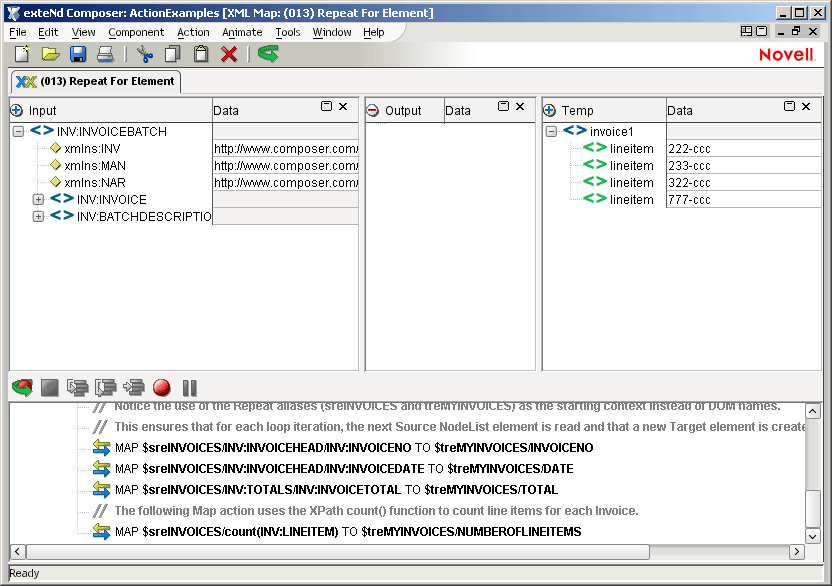Restore down the inner document window
Screen dimensions: 832x586
click(796, 31)
